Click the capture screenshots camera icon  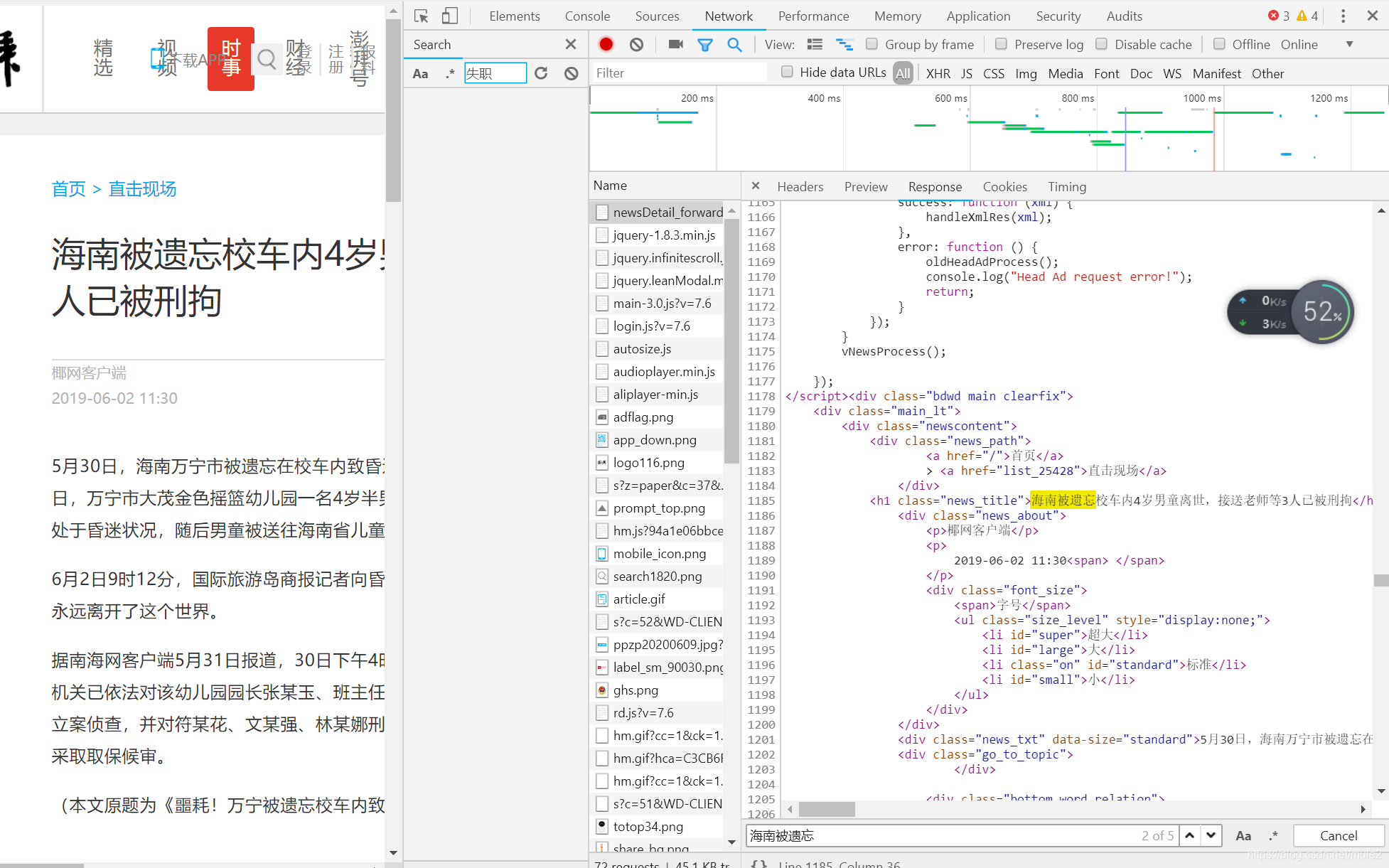tap(675, 44)
